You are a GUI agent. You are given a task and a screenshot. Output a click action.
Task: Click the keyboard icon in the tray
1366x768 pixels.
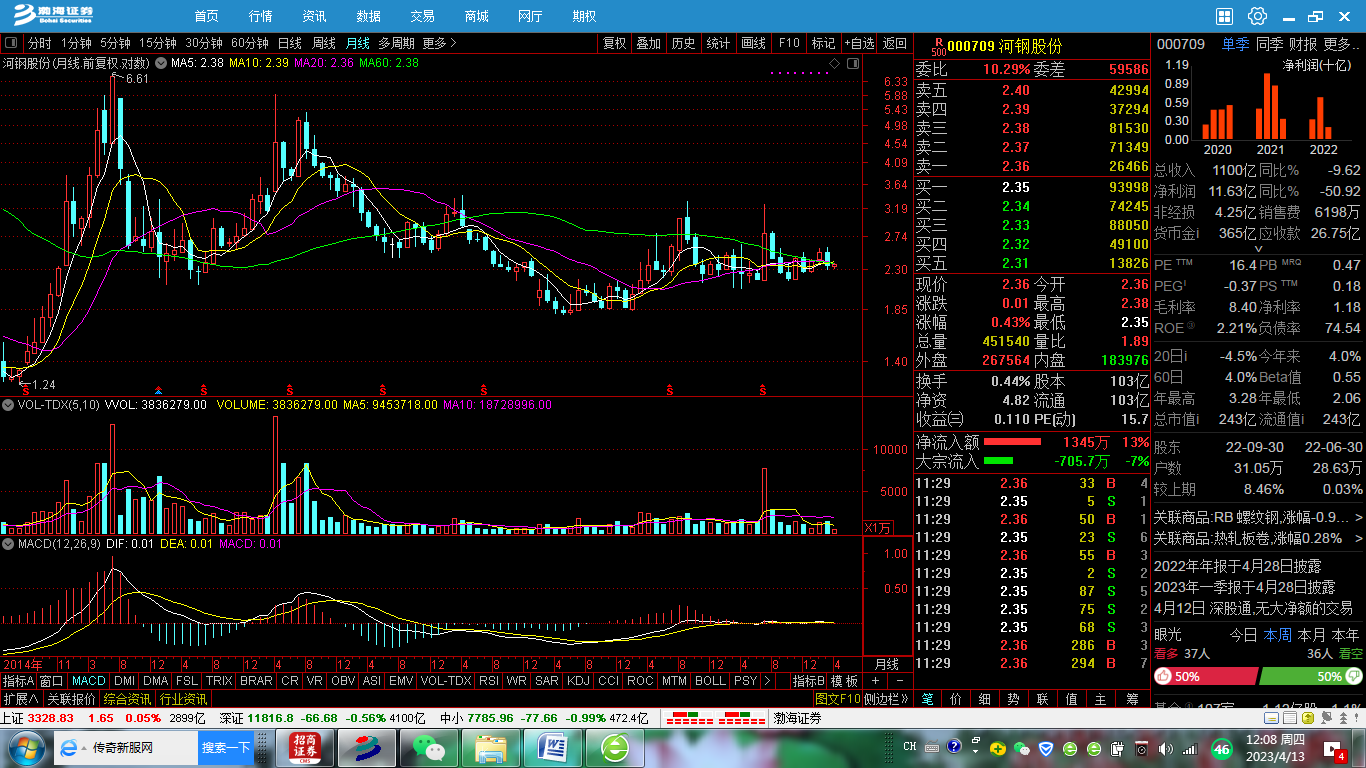933,748
